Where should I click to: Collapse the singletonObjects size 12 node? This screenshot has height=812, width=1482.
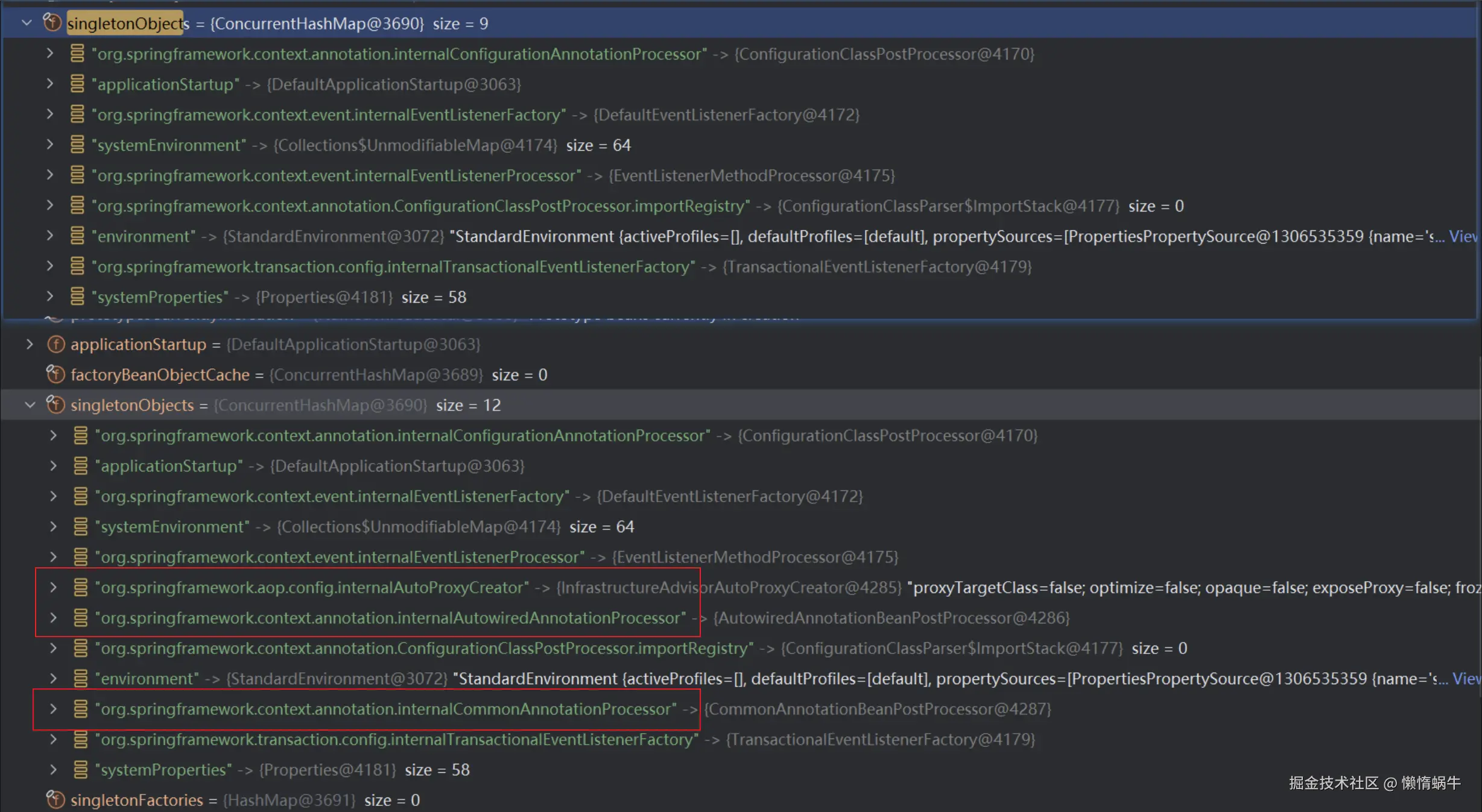[x=30, y=404]
